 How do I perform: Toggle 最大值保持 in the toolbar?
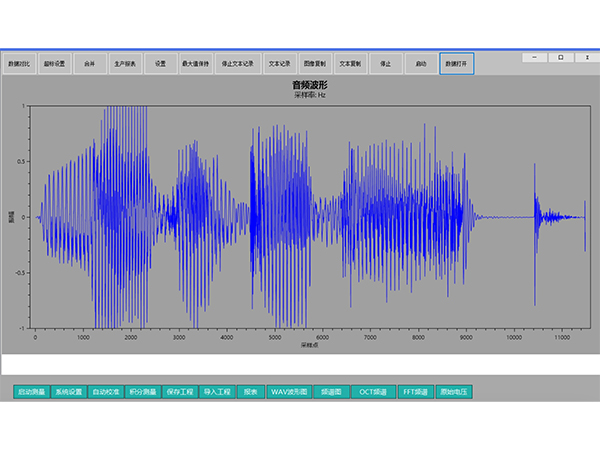click(x=196, y=64)
